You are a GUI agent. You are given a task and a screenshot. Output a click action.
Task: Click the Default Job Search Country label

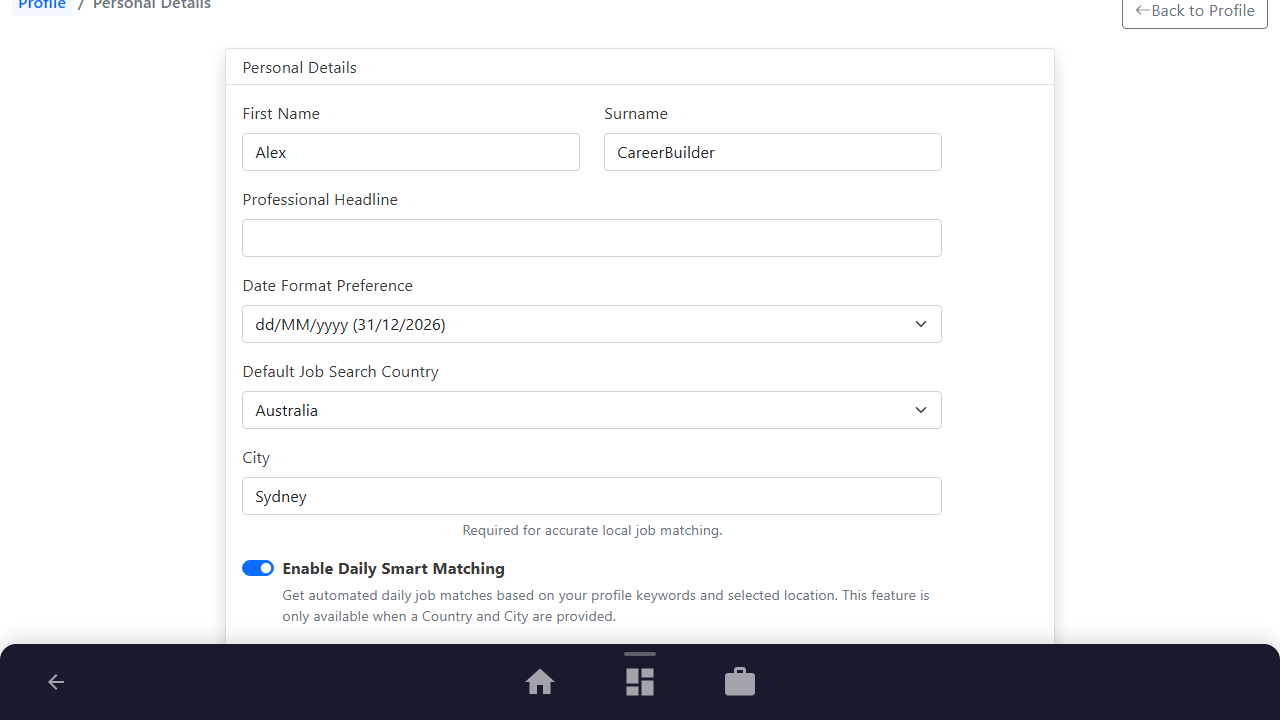pyautogui.click(x=341, y=371)
